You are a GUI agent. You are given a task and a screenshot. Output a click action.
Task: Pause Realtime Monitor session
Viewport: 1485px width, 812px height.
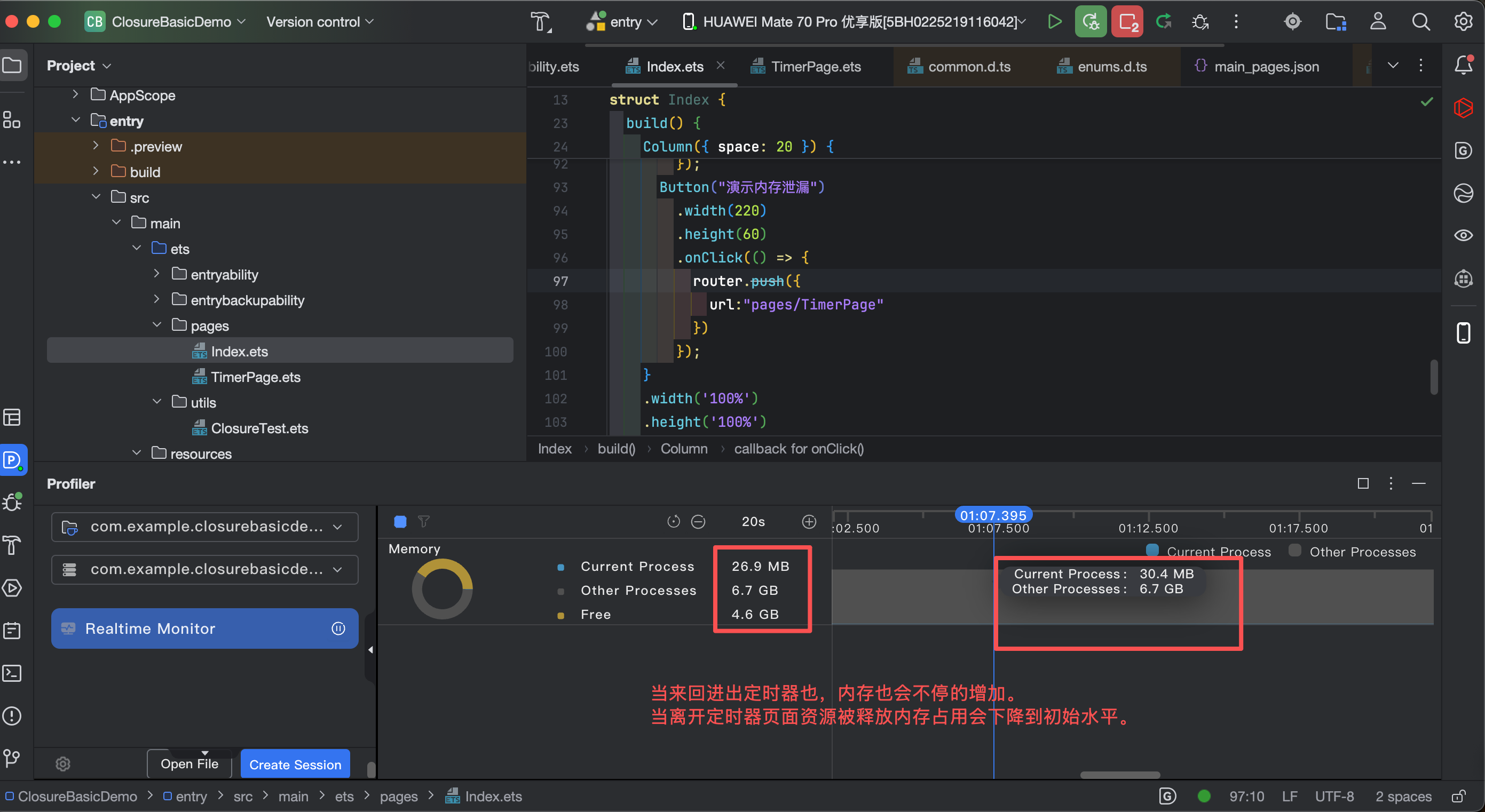[338, 628]
